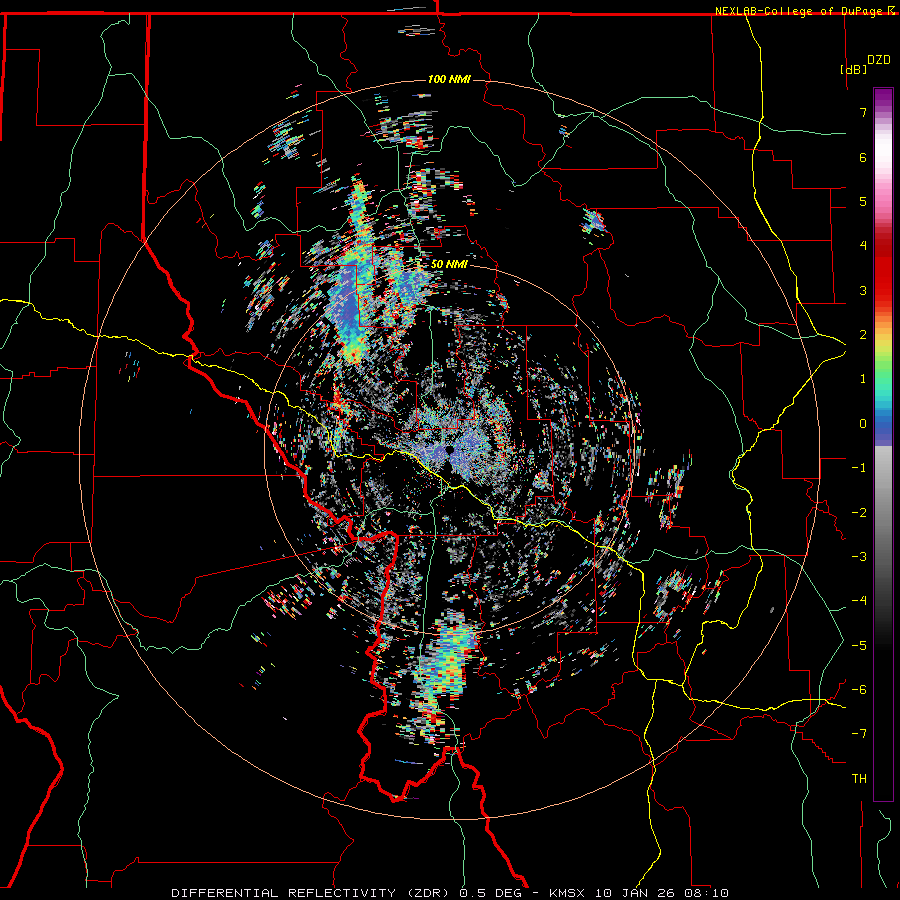Screen dimensions: 900x900
Task: Select the 5 dB scale value
Action: click(x=863, y=201)
